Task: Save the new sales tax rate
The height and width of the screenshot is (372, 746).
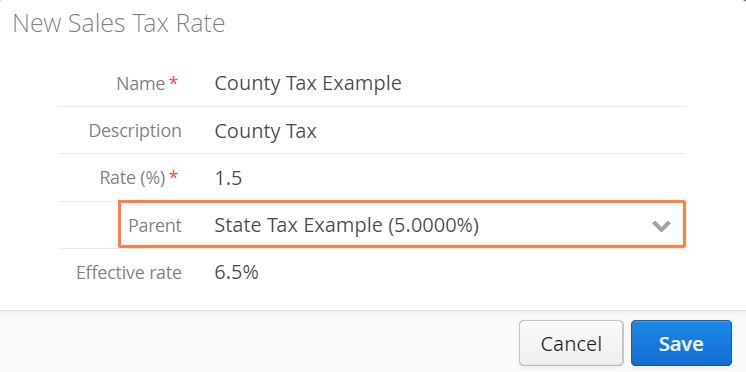Action: (x=681, y=343)
